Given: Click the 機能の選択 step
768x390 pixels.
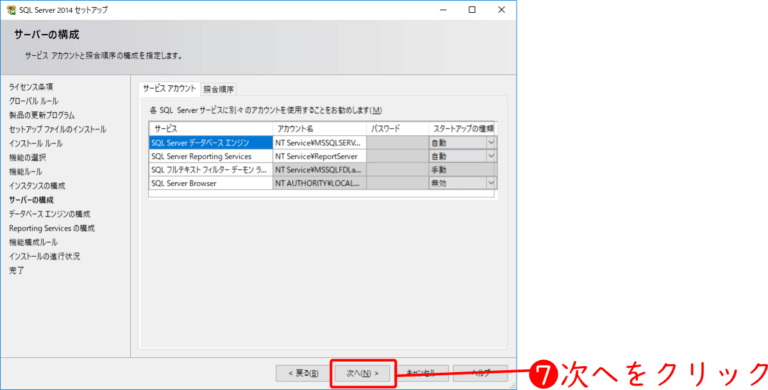Looking at the screenshot, I should (27, 158).
